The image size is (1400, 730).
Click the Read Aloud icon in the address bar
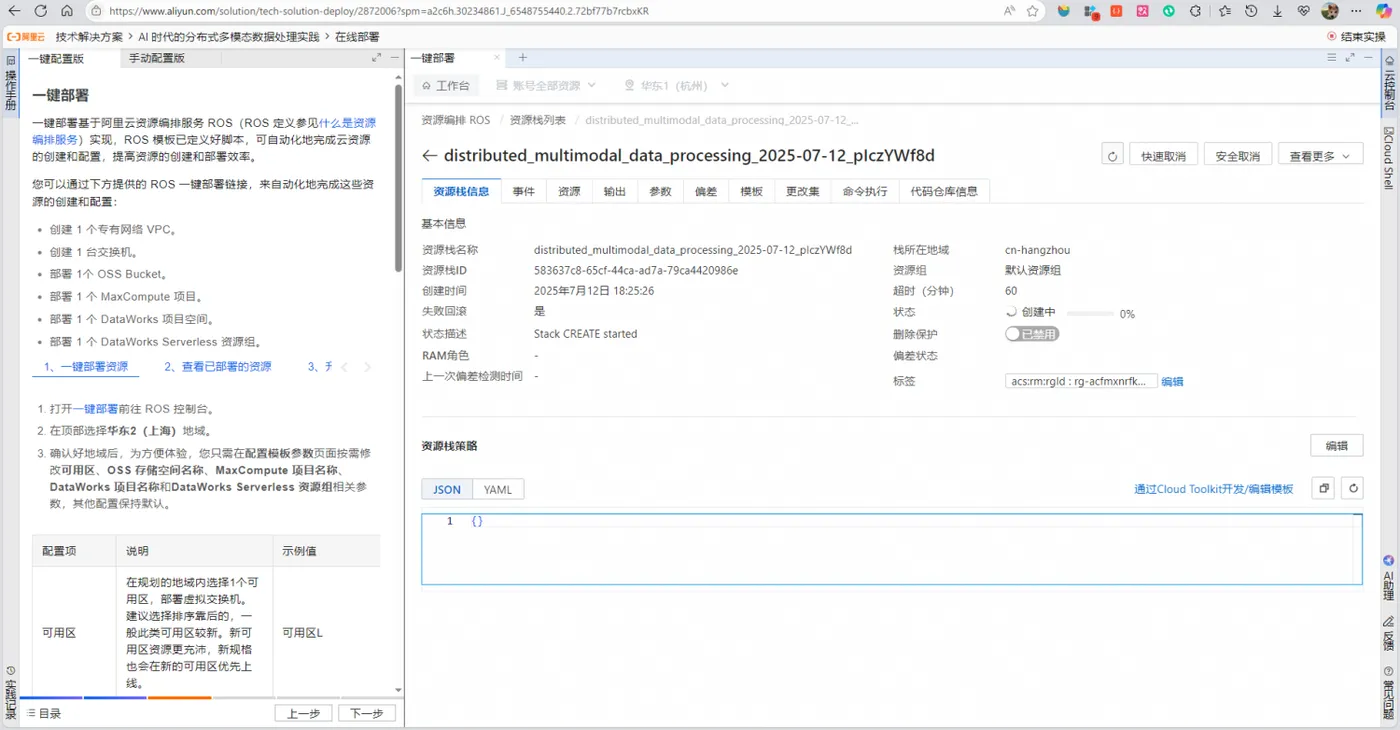1009,11
